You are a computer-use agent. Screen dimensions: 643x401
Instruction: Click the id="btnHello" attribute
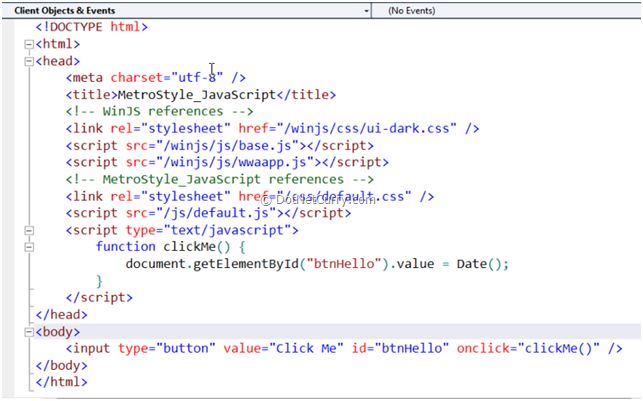(x=400, y=349)
